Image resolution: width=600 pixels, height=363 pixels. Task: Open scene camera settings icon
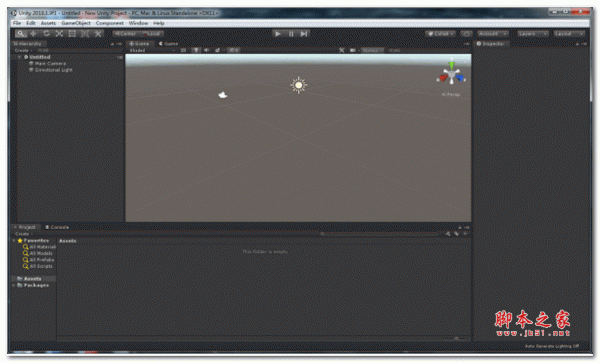coord(354,50)
